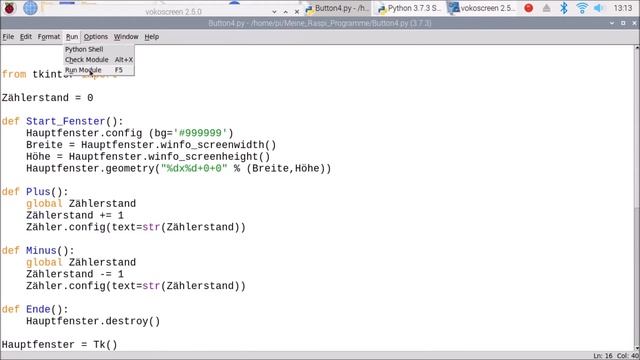Viewport: 640px width, 360px height.
Task: Open the File menu
Action: [8, 37]
